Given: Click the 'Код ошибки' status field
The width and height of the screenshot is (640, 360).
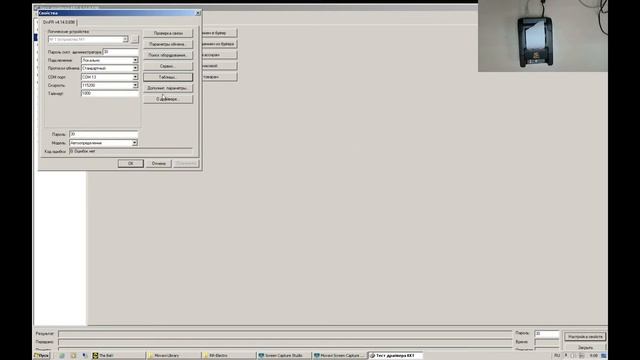Looking at the screenshot, I should (x=131, y=151).
